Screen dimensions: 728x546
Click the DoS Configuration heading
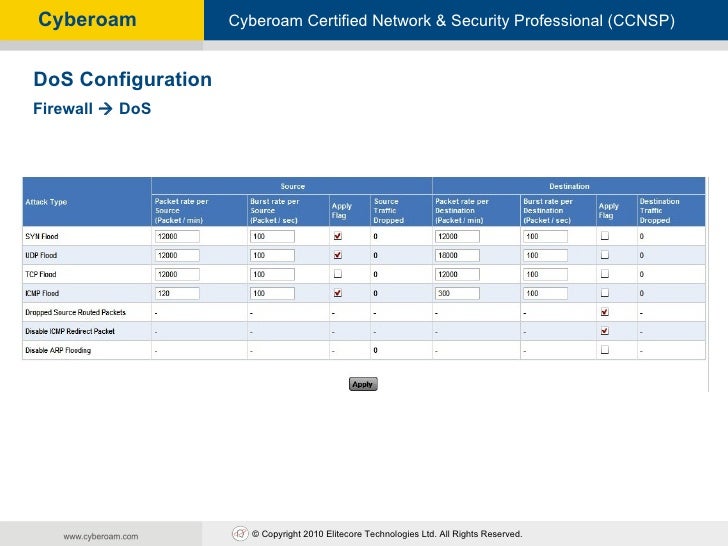pos(123,79)
